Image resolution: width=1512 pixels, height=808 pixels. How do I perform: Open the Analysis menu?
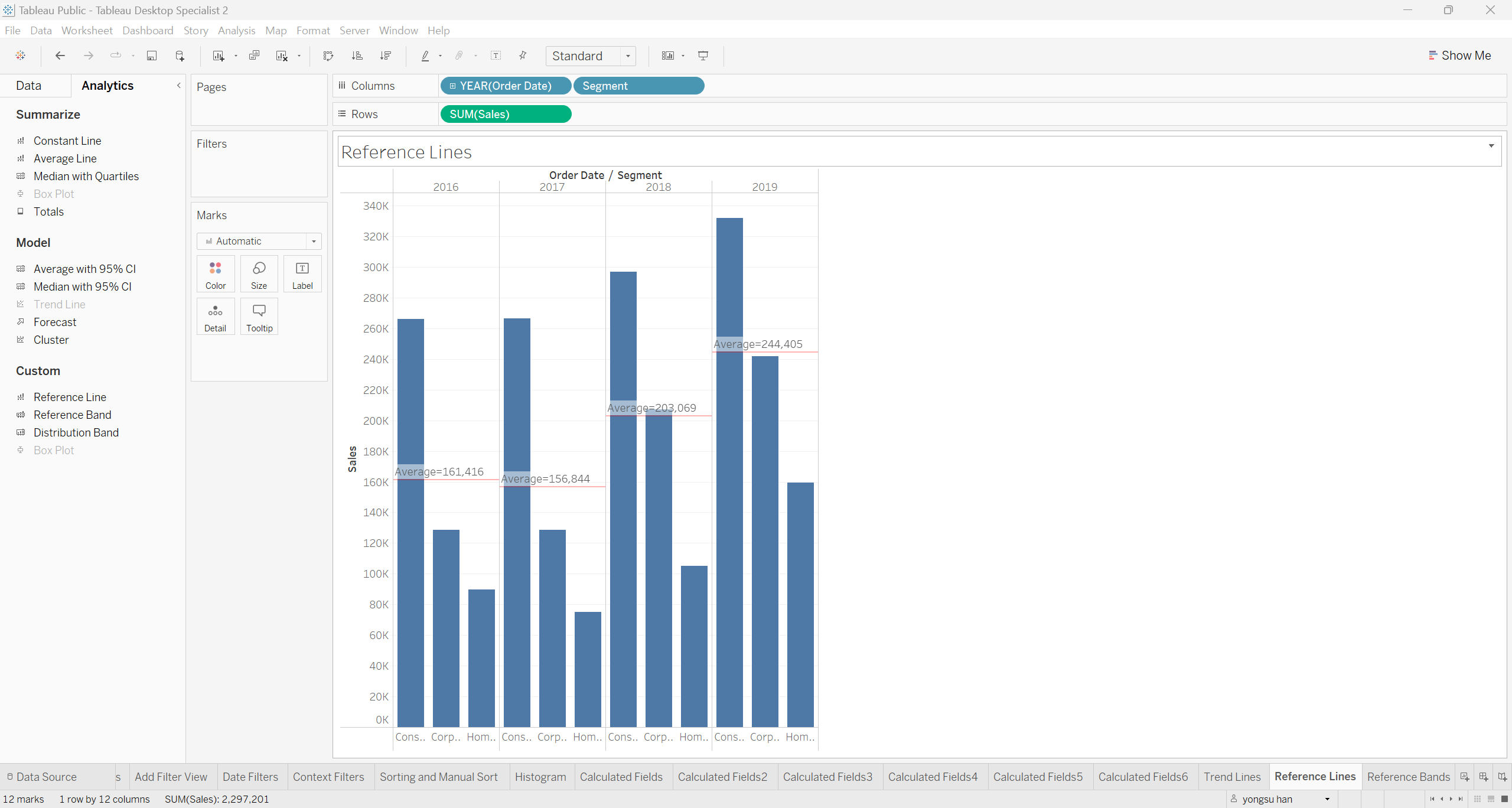pos(236,30)
